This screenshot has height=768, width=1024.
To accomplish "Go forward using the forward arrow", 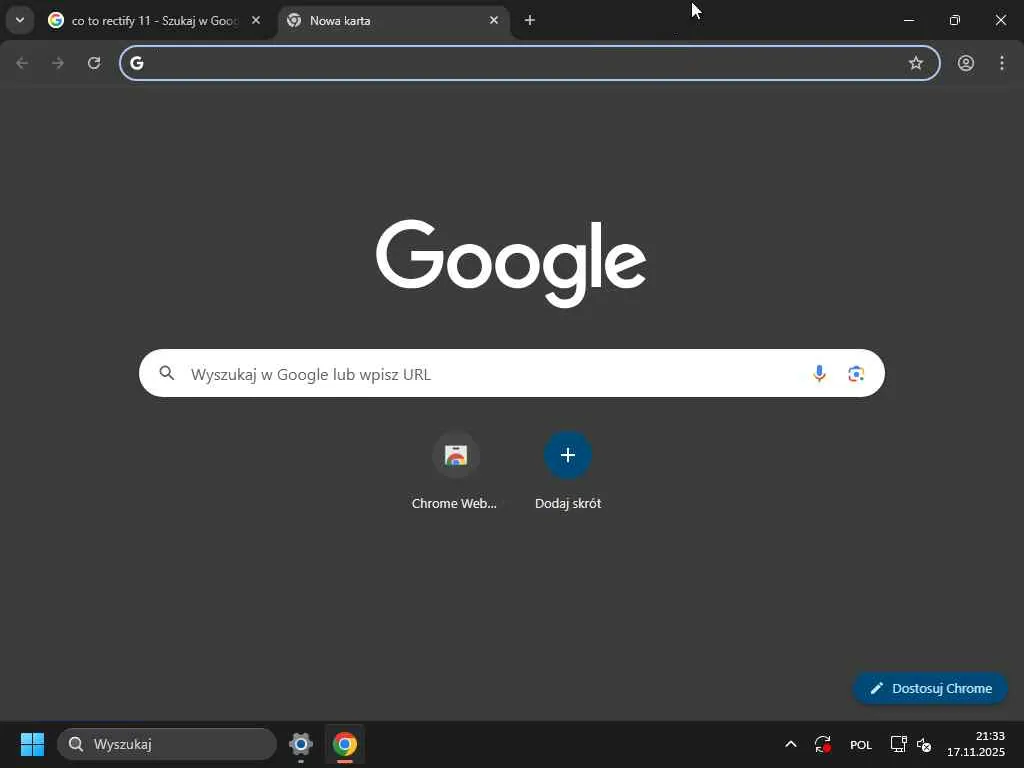I will coord(58,63).
